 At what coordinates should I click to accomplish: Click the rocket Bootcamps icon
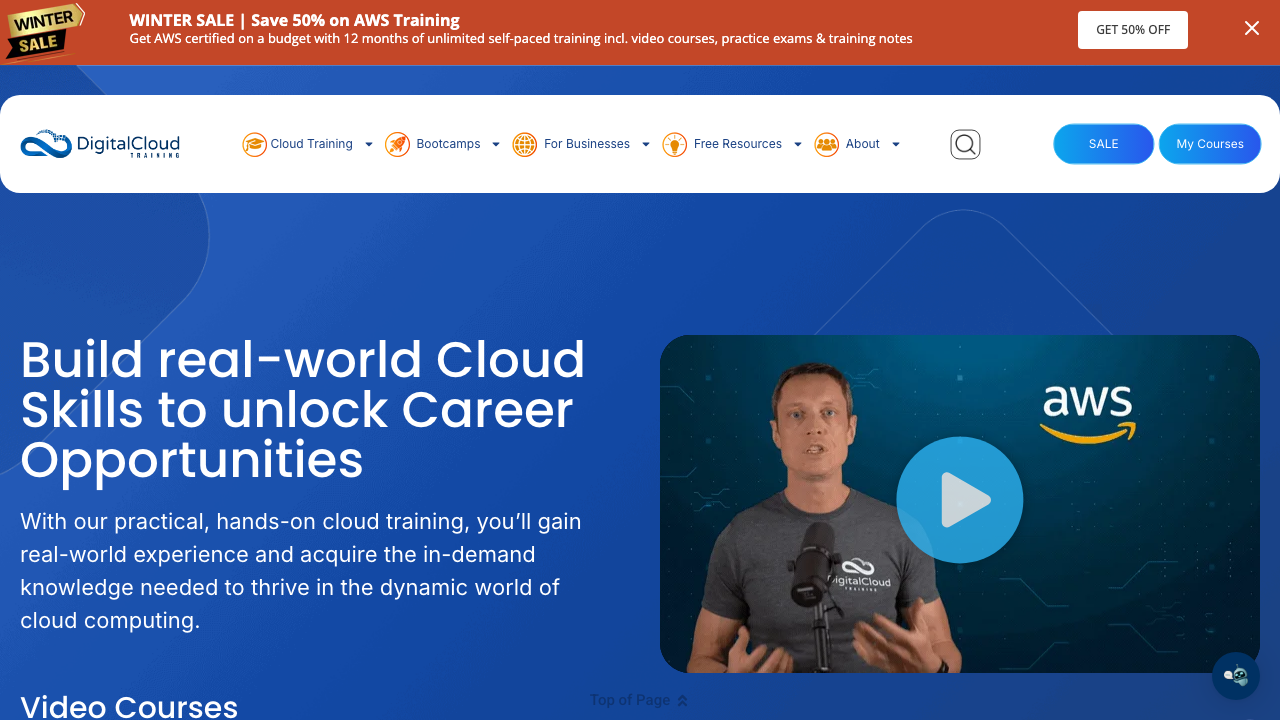pos(397,144)
